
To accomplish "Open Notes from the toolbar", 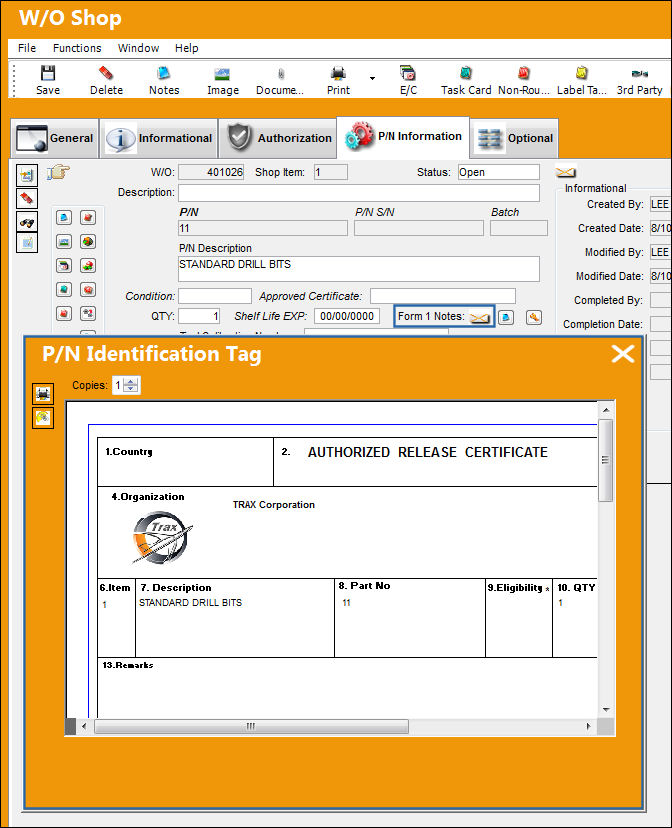I will coord(164,80).
